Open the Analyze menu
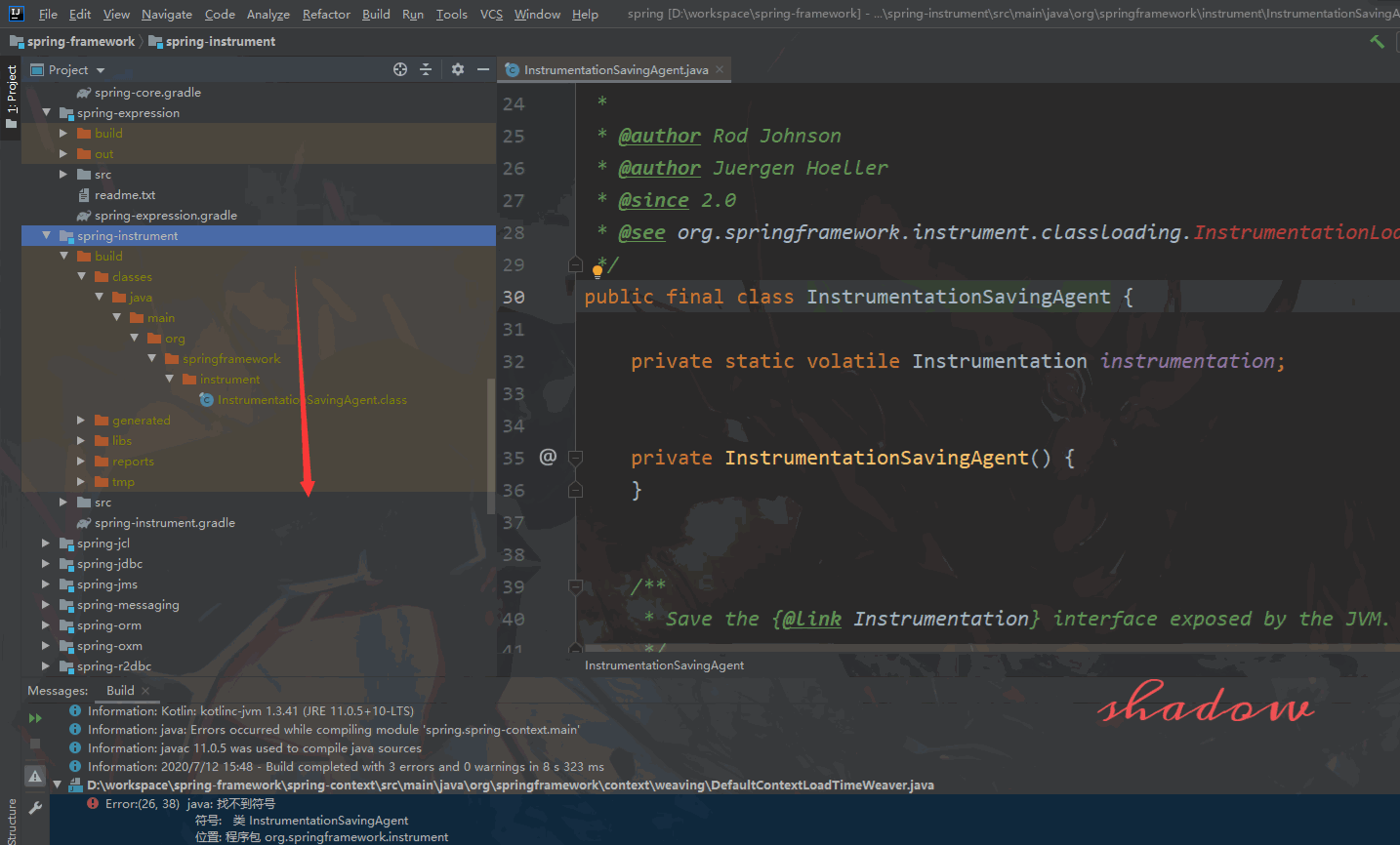This screenshot has height=845, width=1400. click(268, 14)
